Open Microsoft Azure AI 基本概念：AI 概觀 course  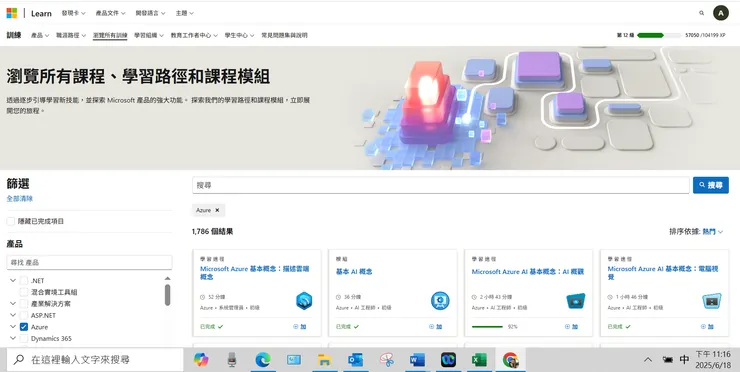(x=528, y=272)
